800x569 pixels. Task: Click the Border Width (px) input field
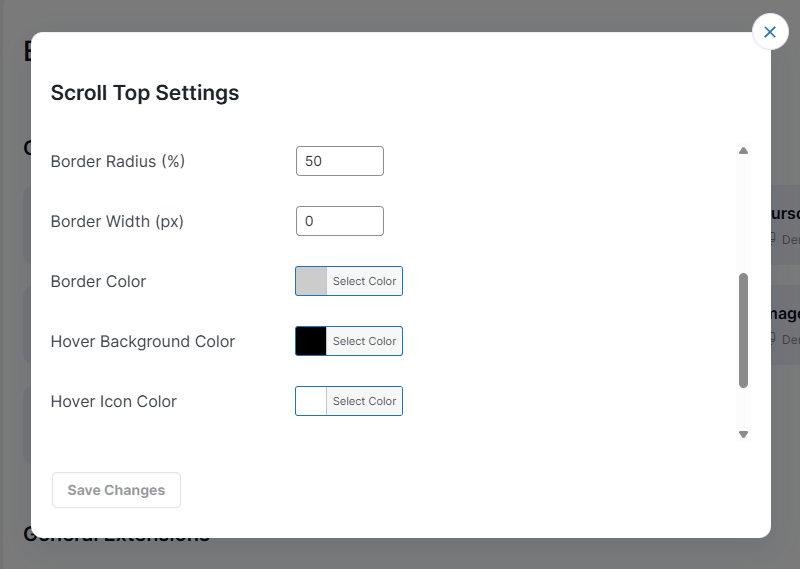click(339, 221)
